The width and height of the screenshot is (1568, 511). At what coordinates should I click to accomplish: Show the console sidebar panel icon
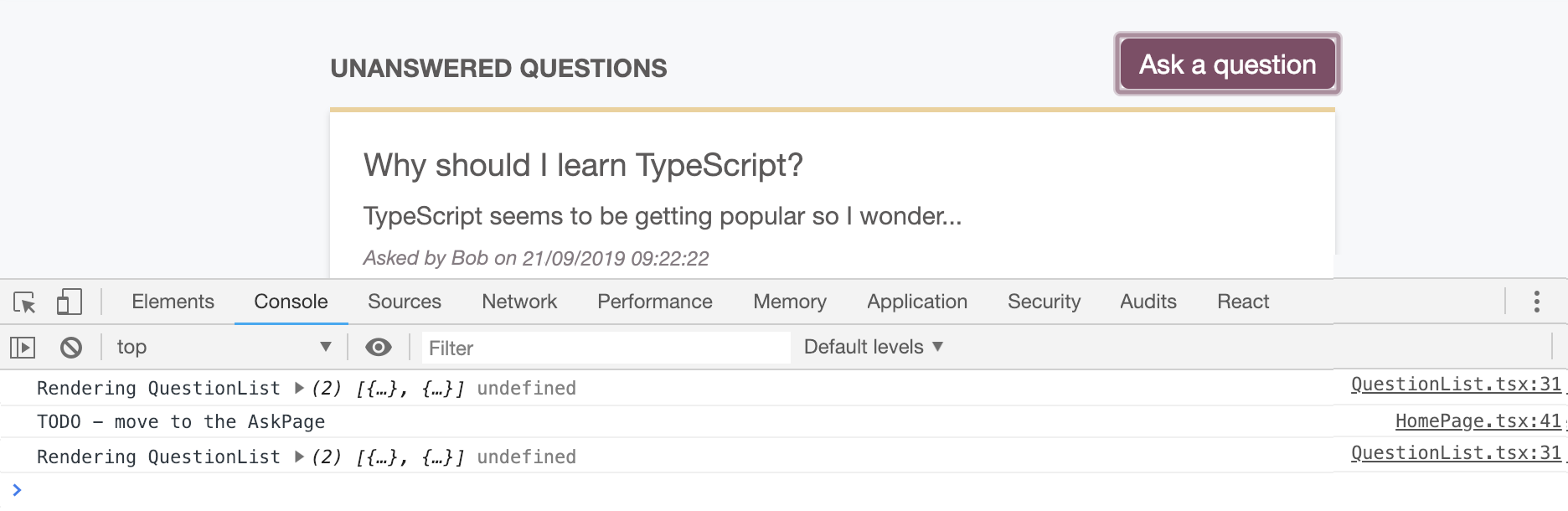pos(23,347)
